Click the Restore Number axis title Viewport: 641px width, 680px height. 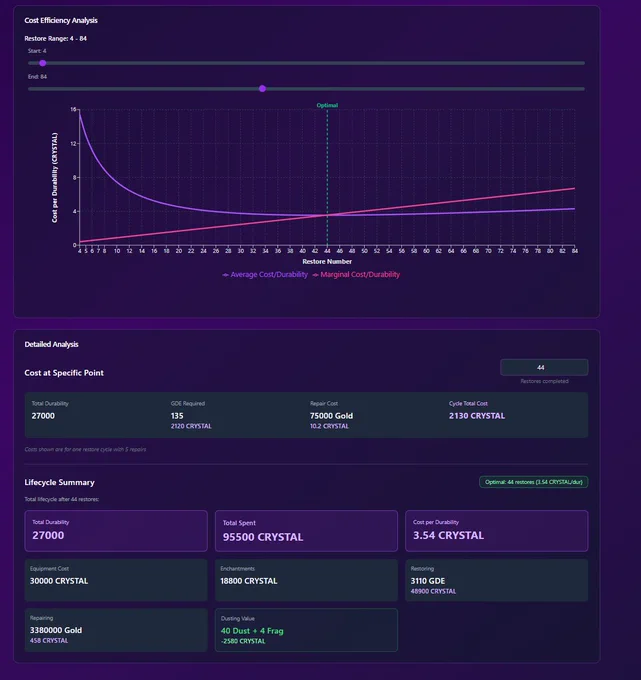[327, 262]
